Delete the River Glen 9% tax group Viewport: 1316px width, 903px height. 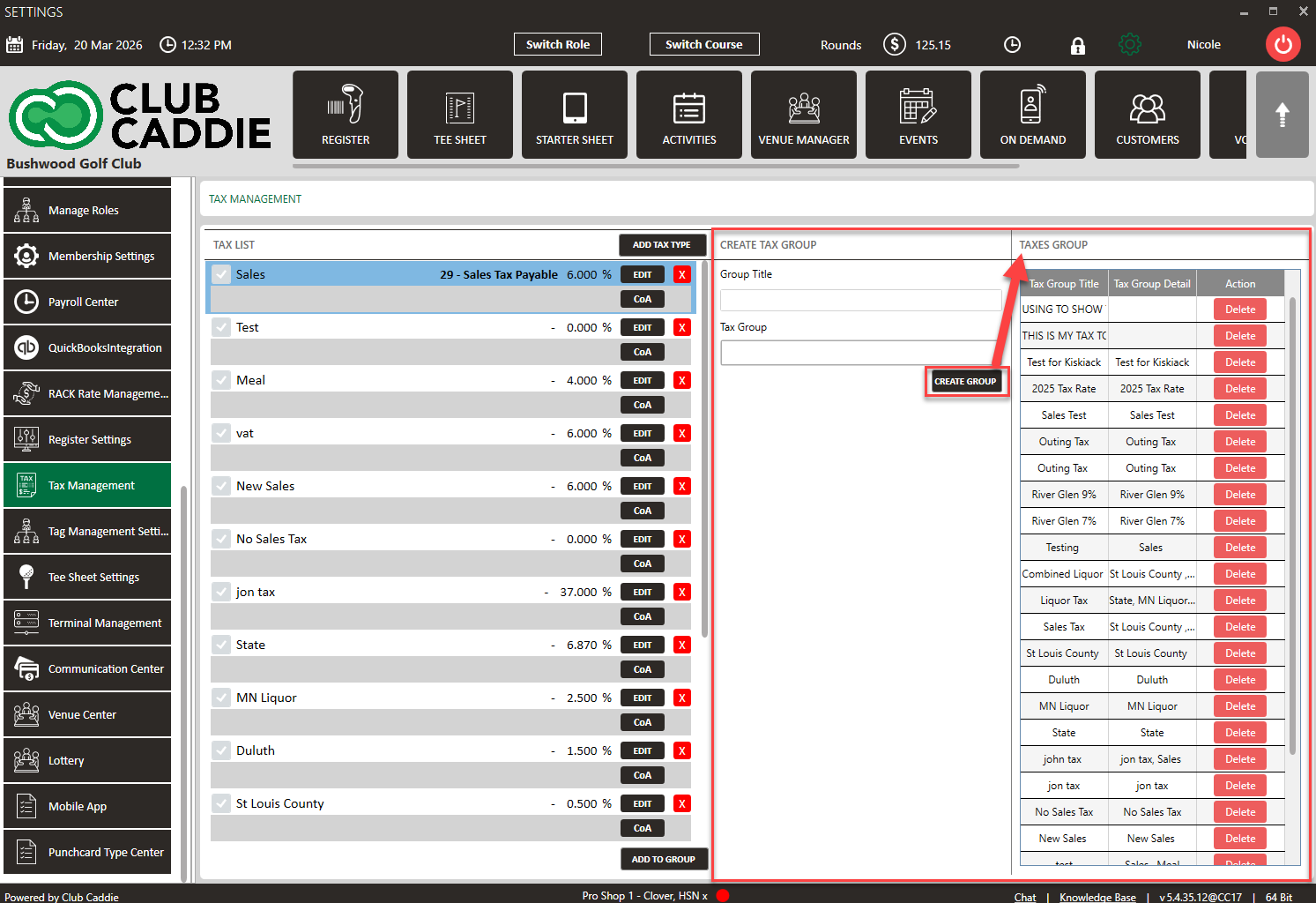1239,495
